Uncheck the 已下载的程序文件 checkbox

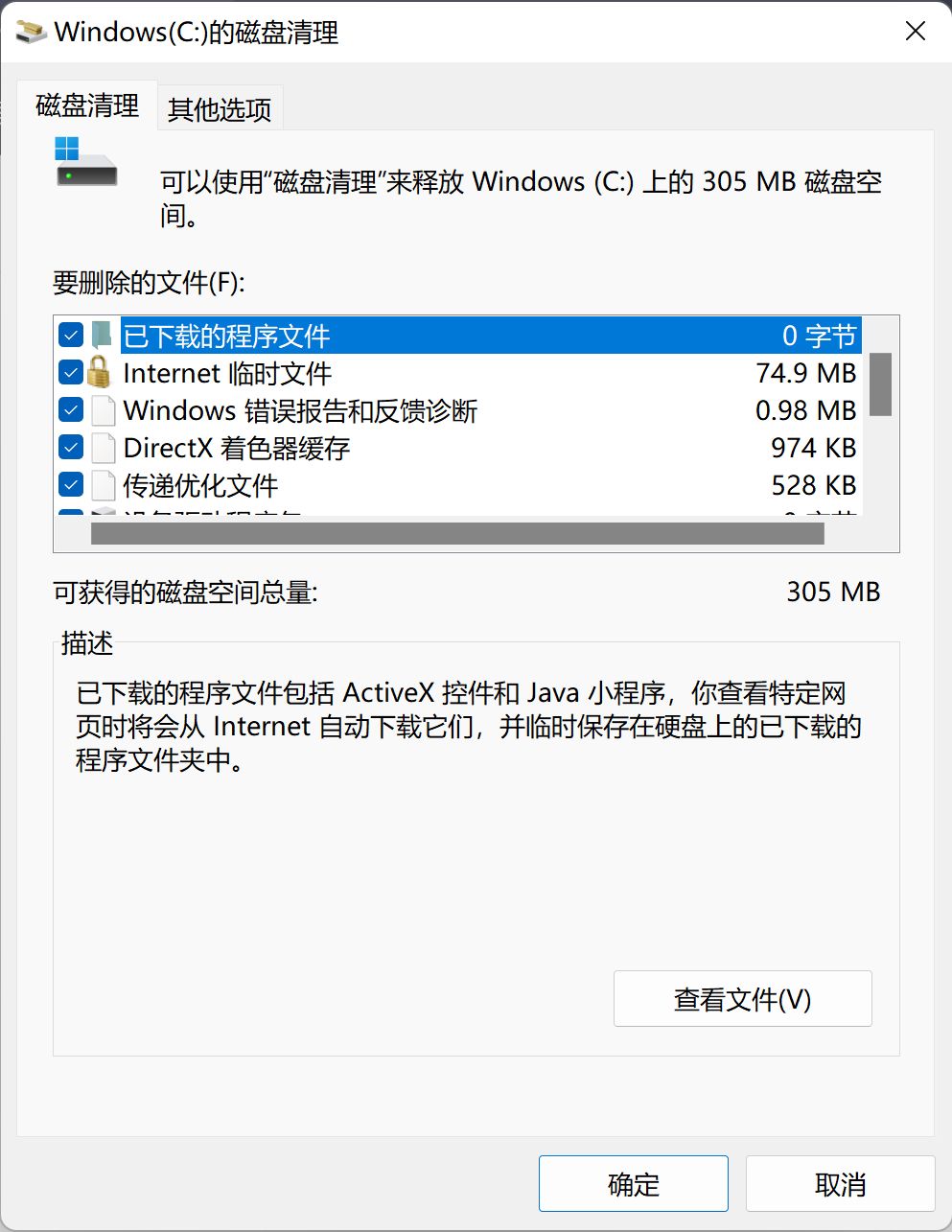coord(71,336)
